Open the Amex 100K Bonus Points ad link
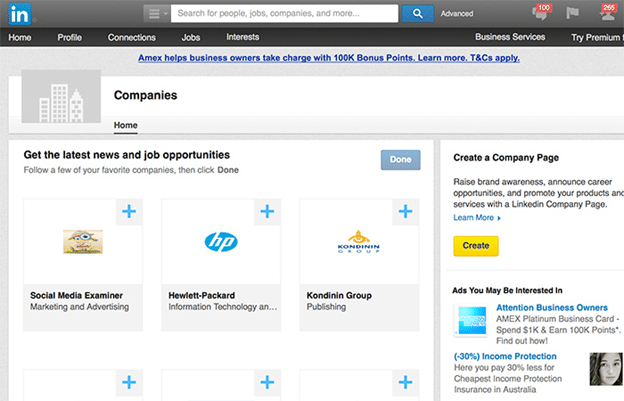The image size is (624, 401). (x=329, y=58)
